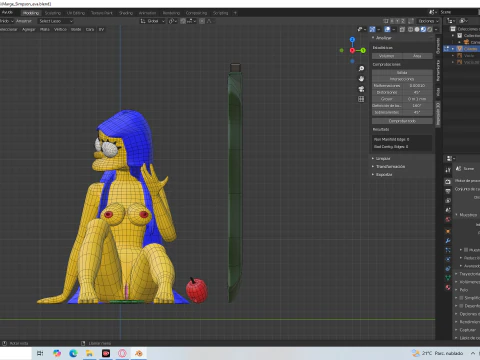Open the Render properties tab icon
Viewport: 480px width, 360px height.
(x=448, y=182)
